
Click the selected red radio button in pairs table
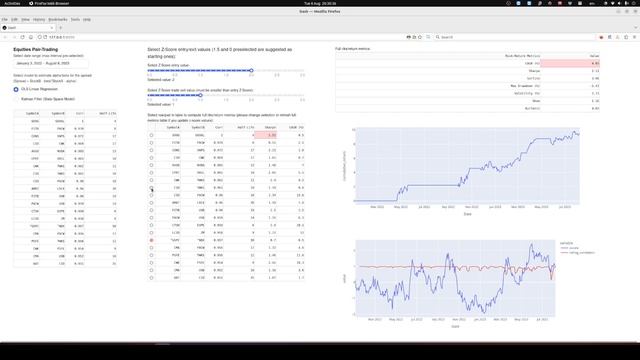coord(151,240)
